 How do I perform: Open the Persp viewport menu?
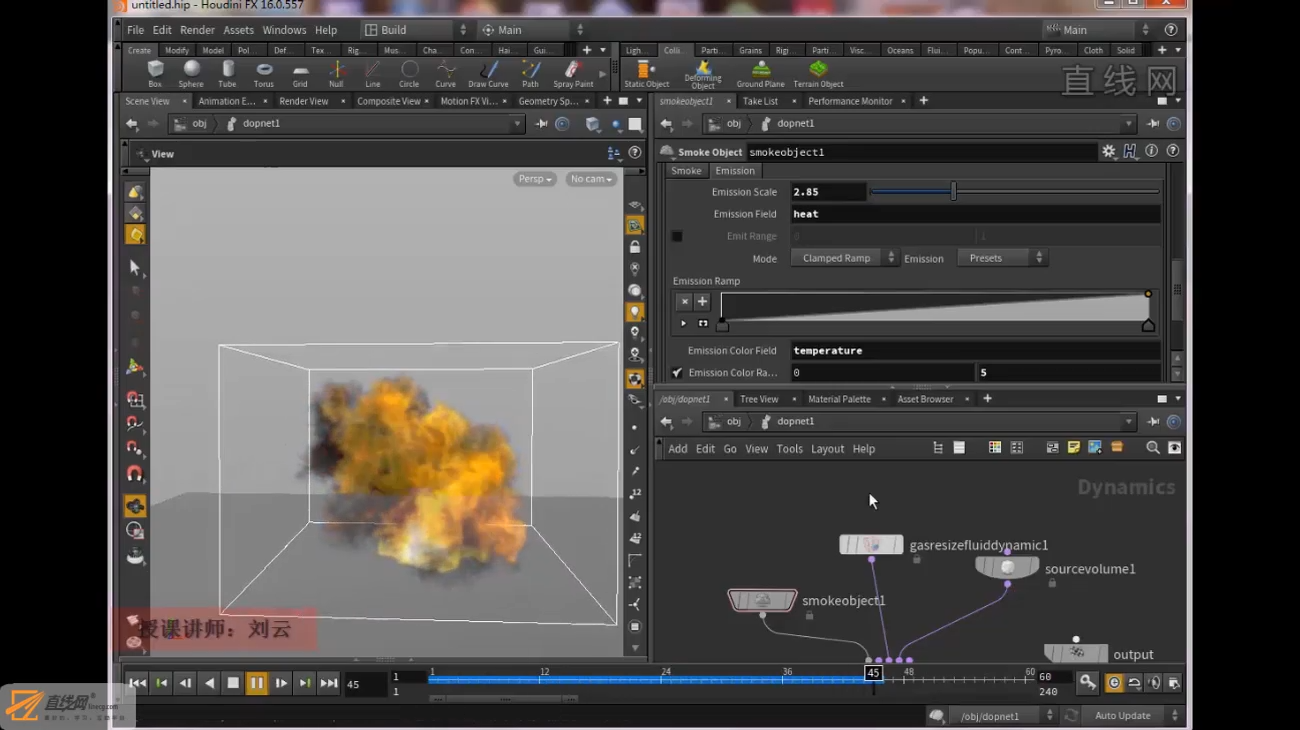point(535,179)
